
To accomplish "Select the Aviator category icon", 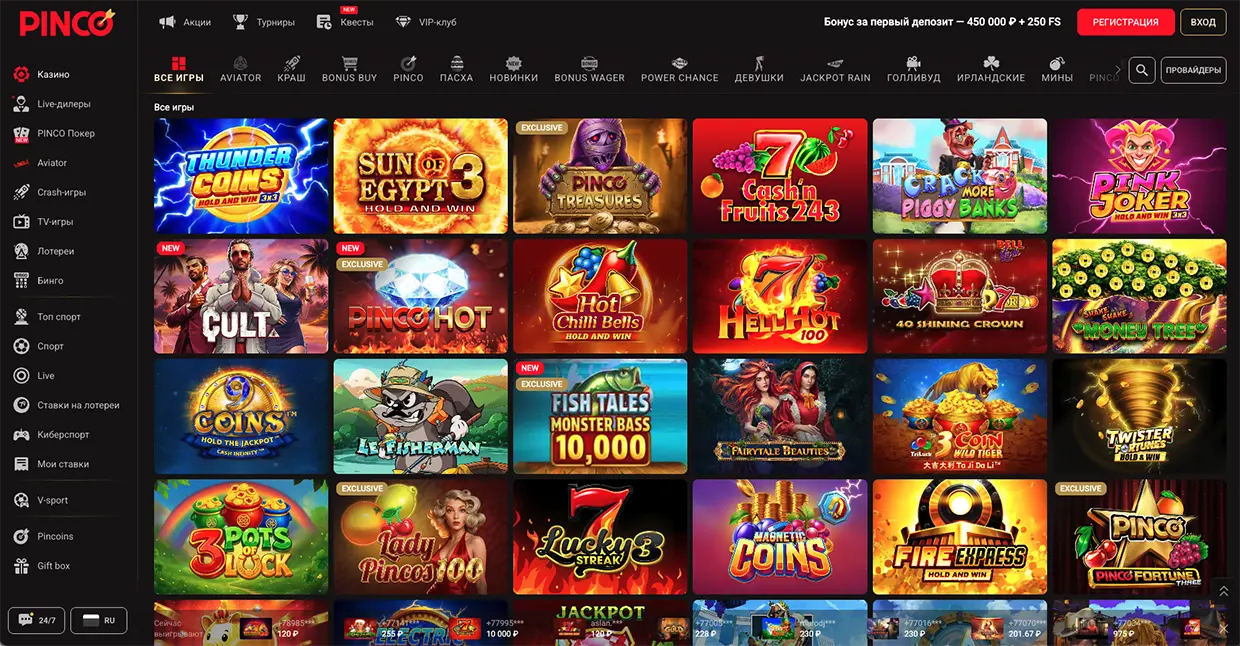I will (240, 63).
